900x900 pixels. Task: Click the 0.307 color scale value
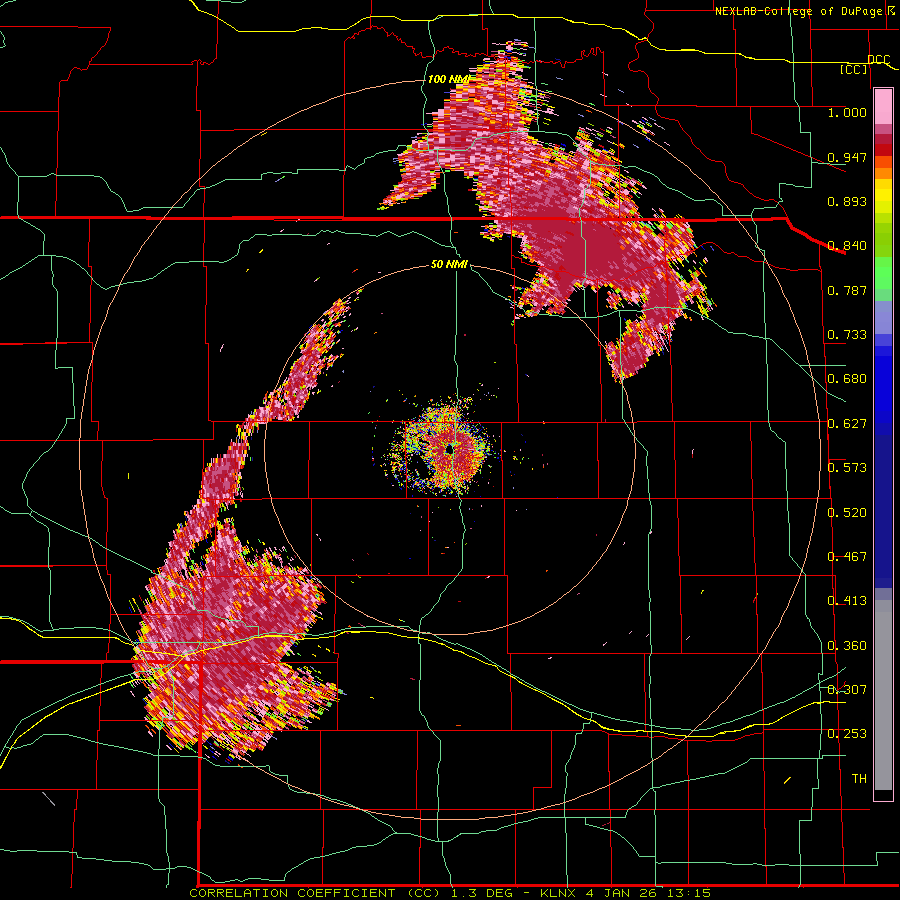[x=847, y=689]
